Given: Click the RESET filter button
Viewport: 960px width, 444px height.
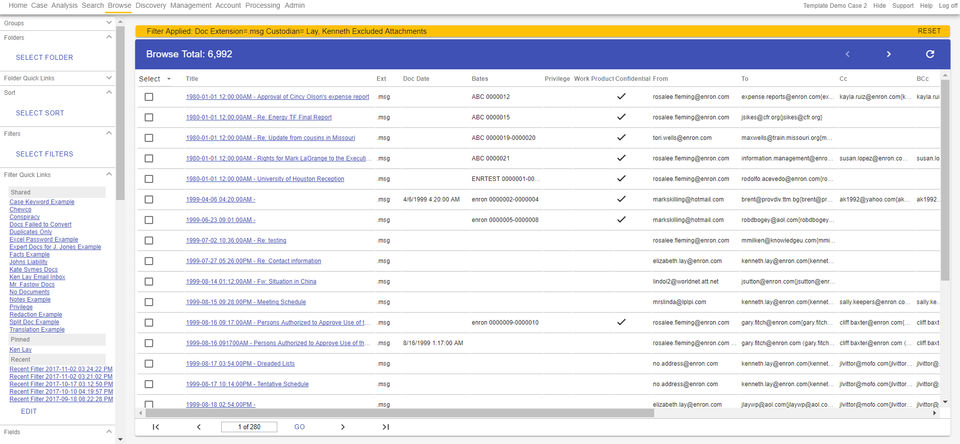Looking at the screenshot, I should click(928, 31).
